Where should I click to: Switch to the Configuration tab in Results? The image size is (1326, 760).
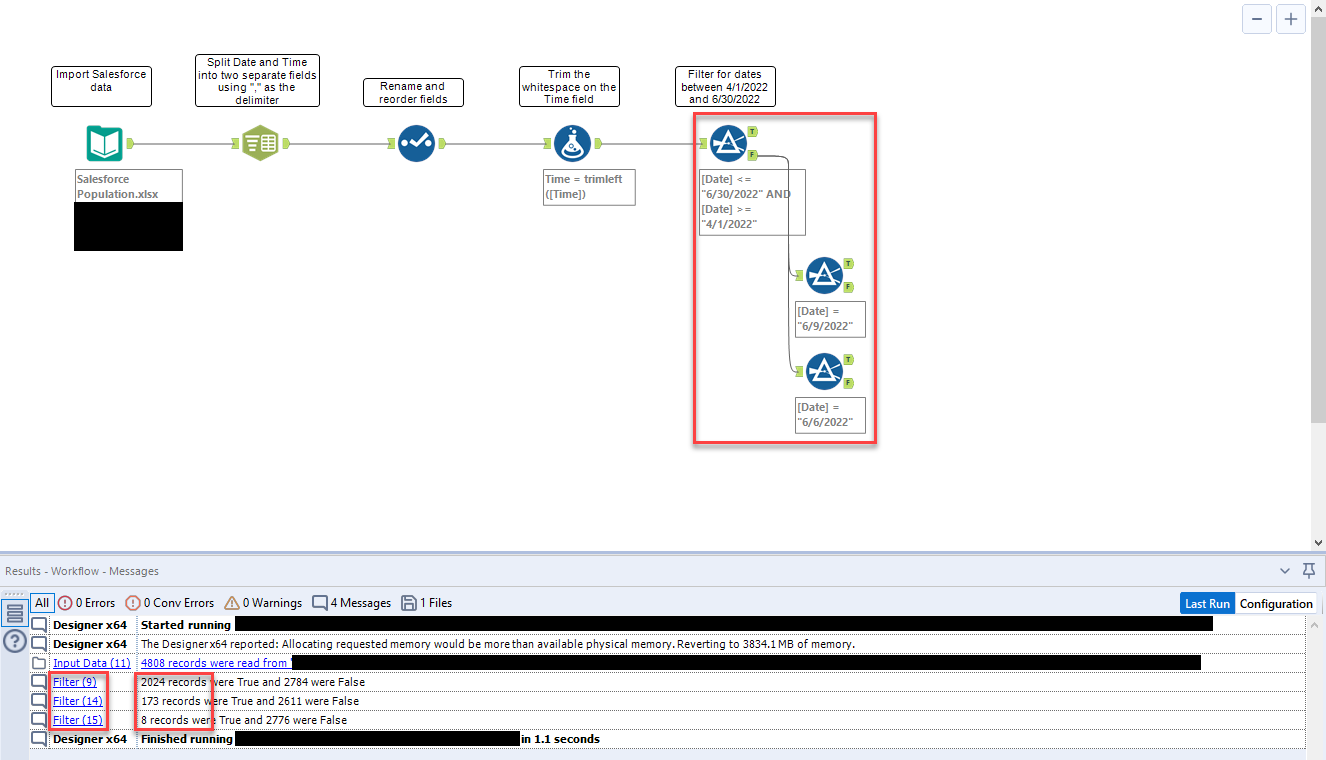1277,603
